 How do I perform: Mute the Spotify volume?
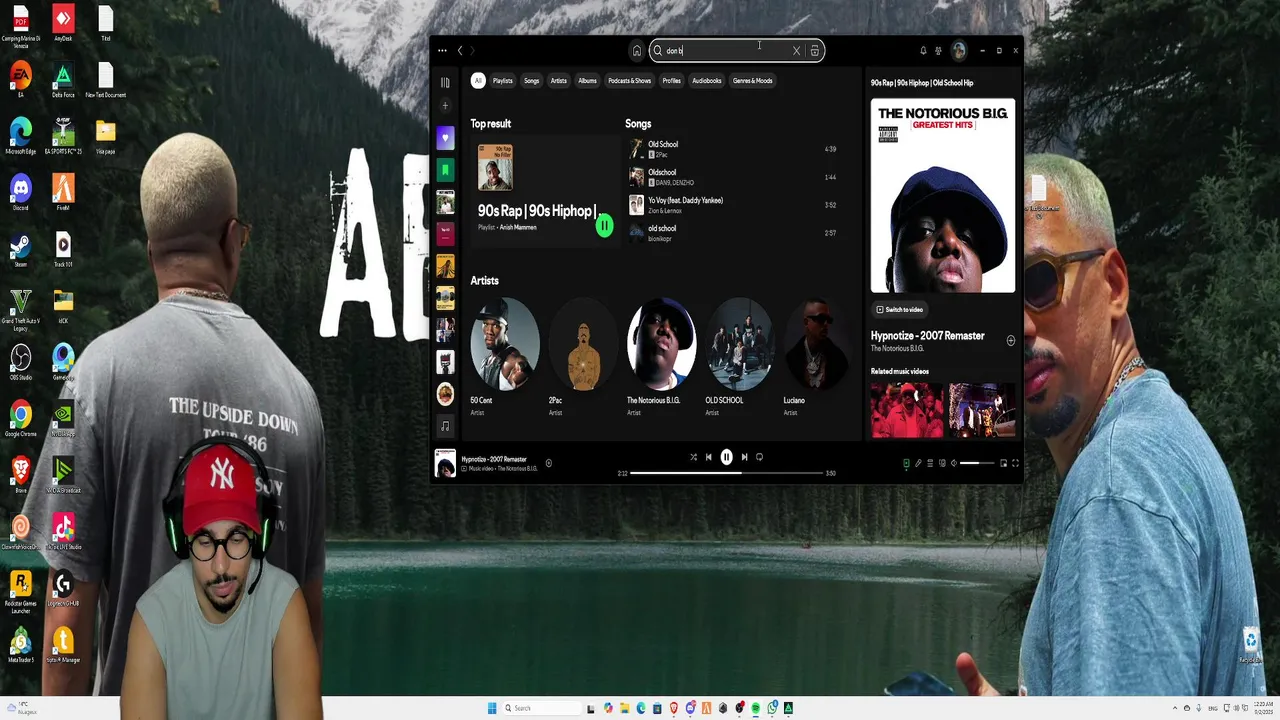click(x=954, y=463)
